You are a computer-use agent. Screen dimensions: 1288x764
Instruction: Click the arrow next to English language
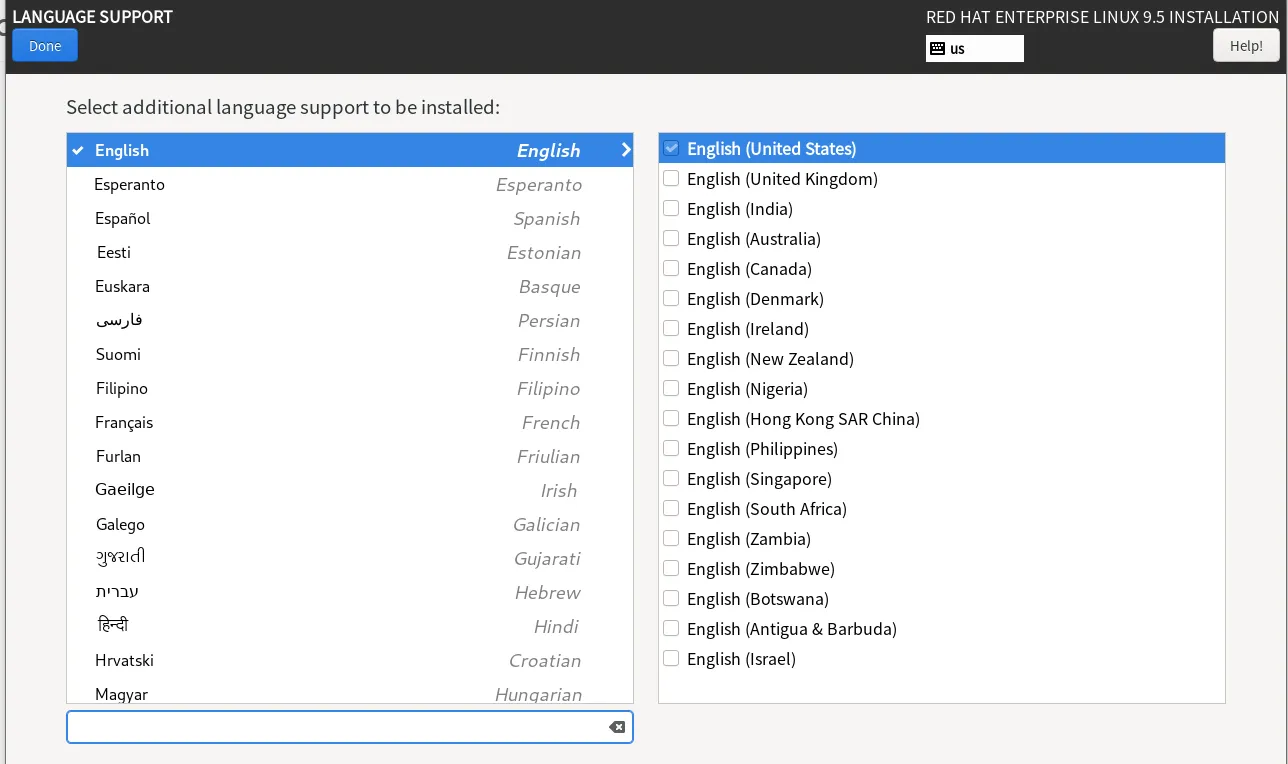point(626,150)
